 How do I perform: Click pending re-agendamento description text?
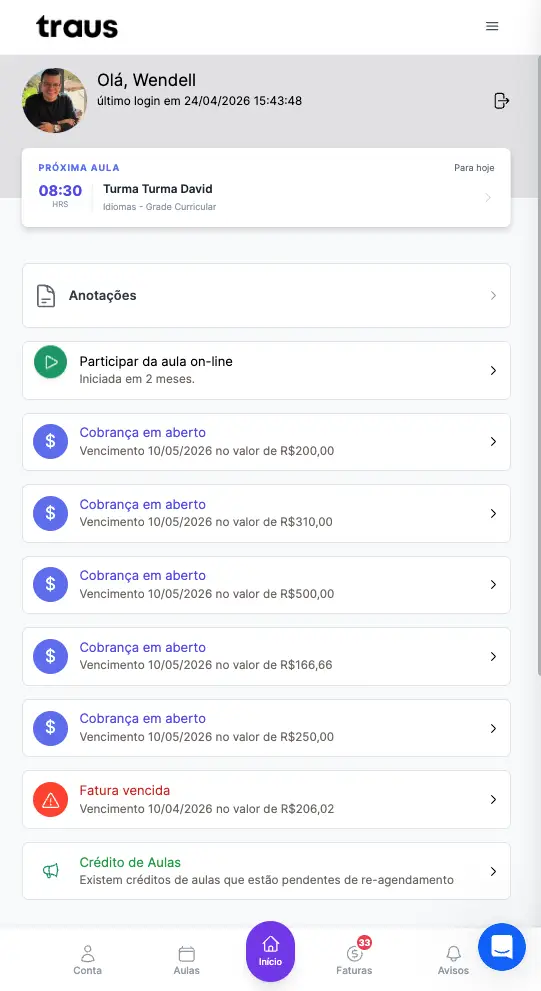[x=266, y=880]
